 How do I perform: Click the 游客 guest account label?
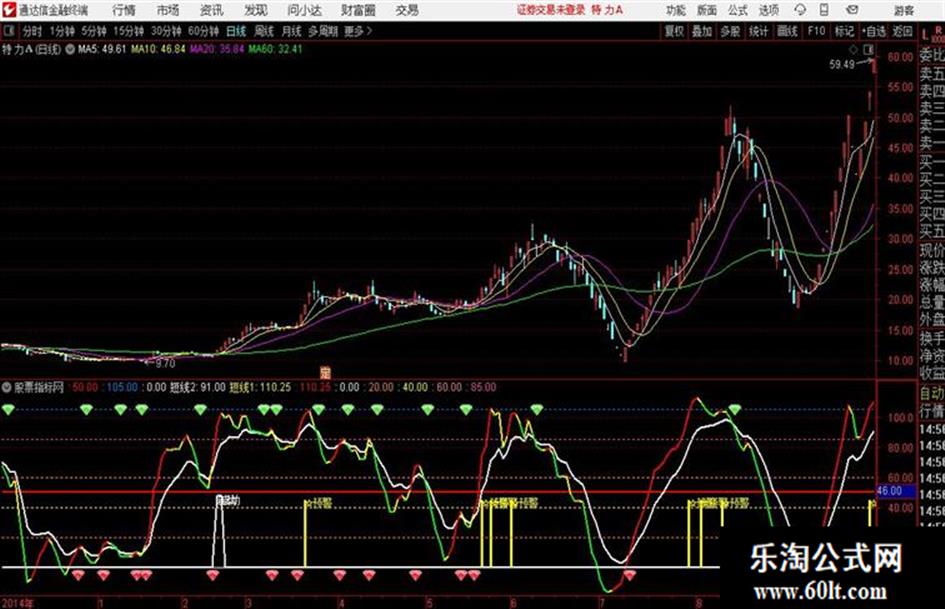coord(903,10)
